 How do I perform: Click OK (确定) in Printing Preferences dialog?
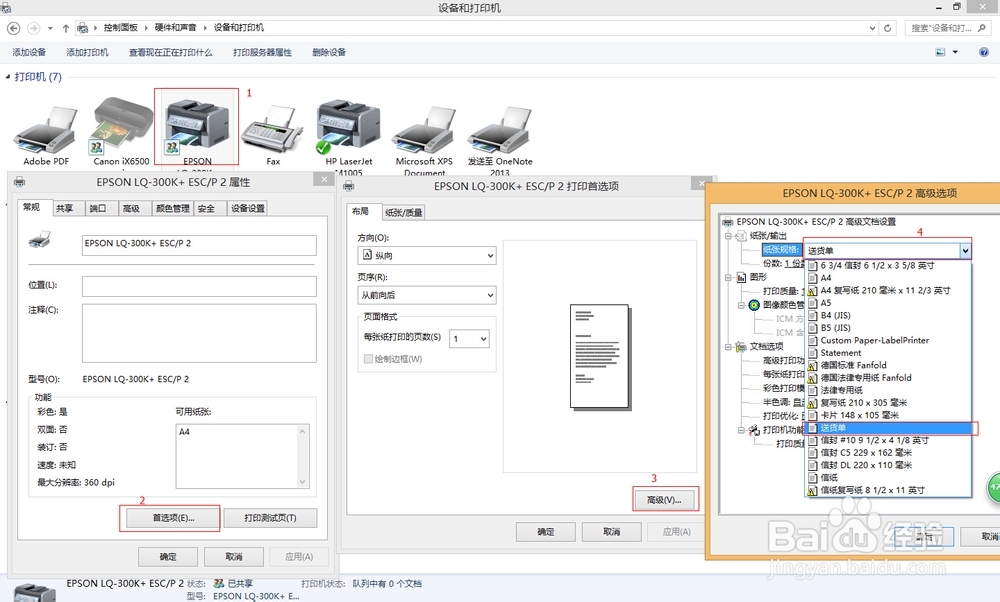545,531
